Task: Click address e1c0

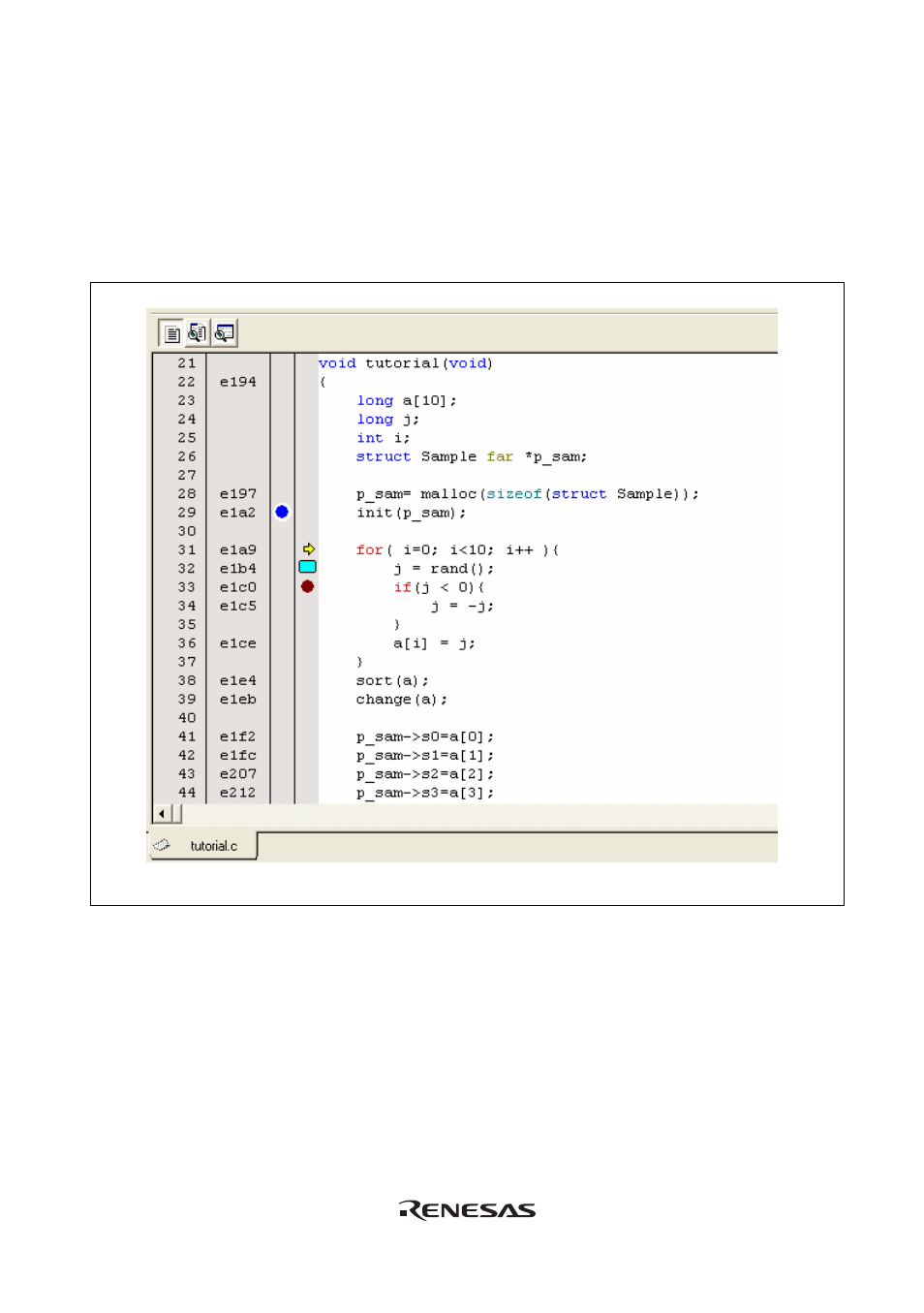Action: point(238,587)
